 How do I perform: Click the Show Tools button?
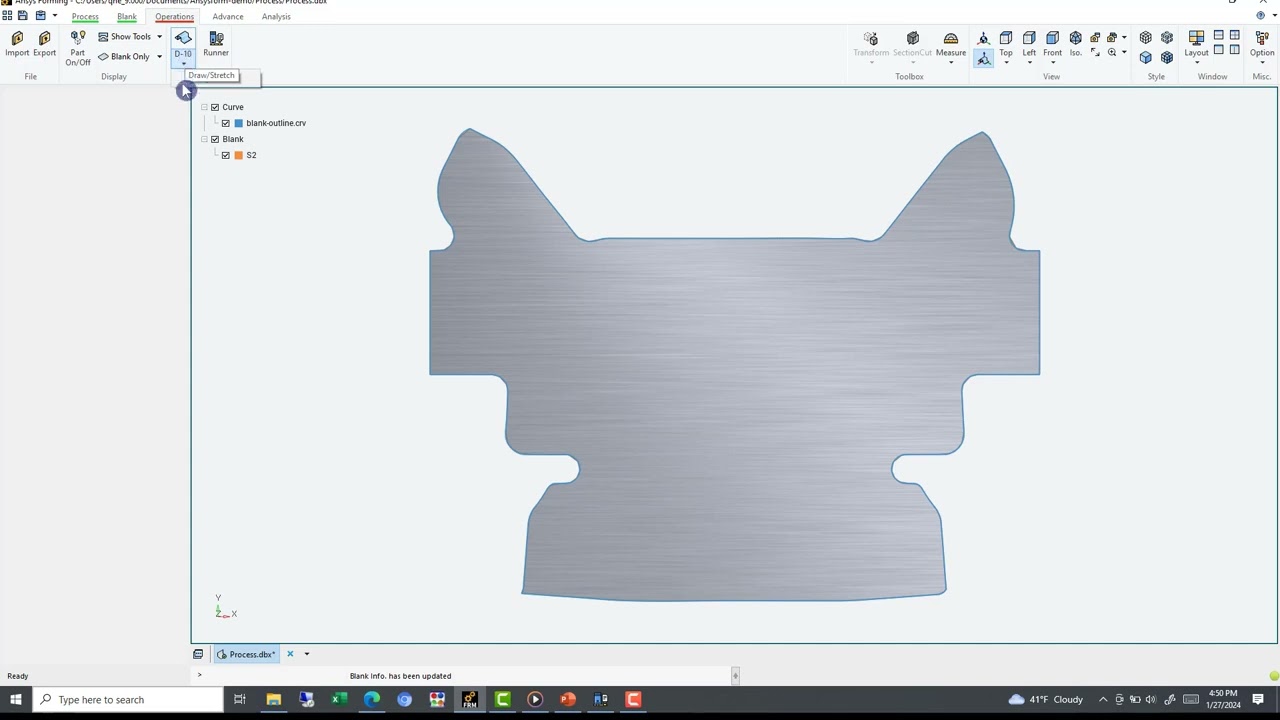[x=124, y=37]
